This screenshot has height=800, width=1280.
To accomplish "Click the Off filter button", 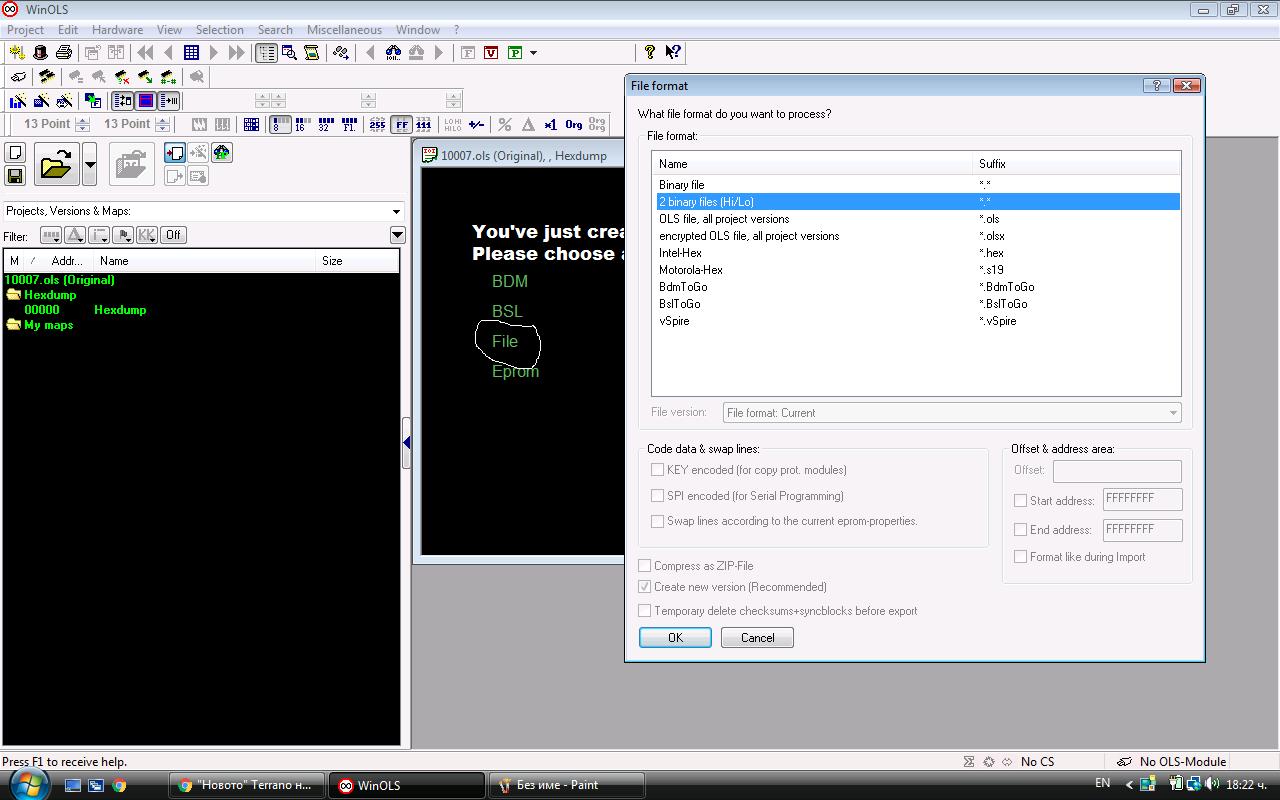I will (173, 235).
